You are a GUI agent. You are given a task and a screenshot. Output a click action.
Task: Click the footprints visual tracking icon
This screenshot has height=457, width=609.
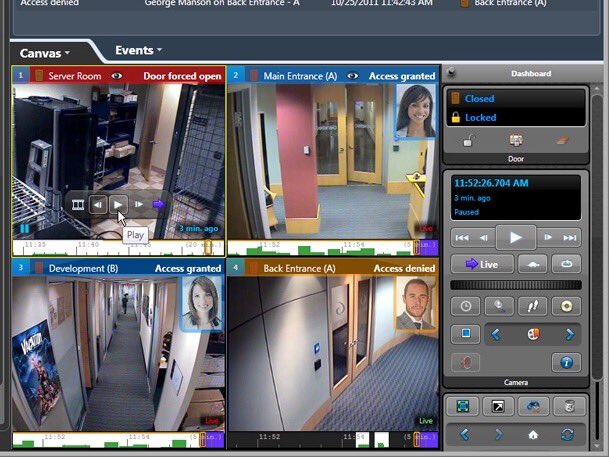click(x=532, y=306)
